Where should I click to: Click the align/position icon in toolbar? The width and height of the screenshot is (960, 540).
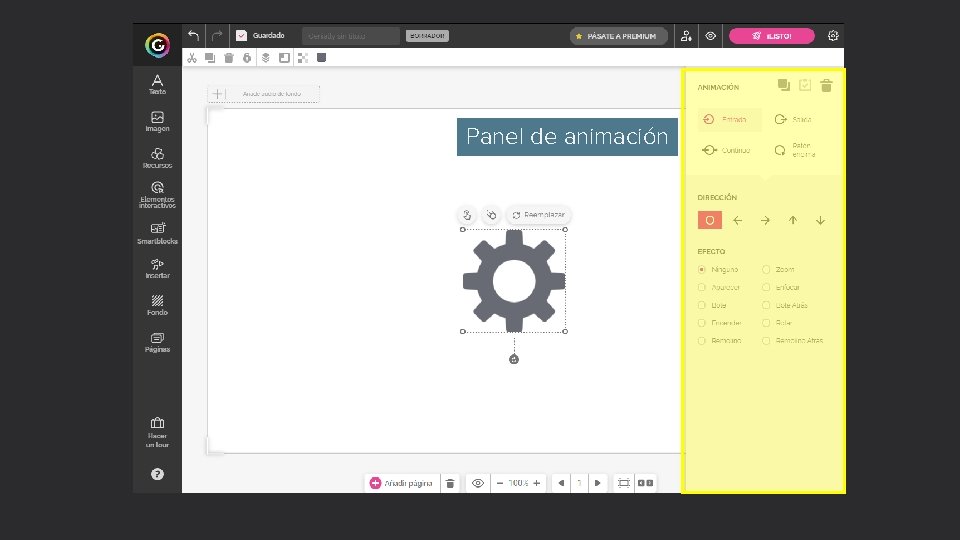tap(284, 58)
